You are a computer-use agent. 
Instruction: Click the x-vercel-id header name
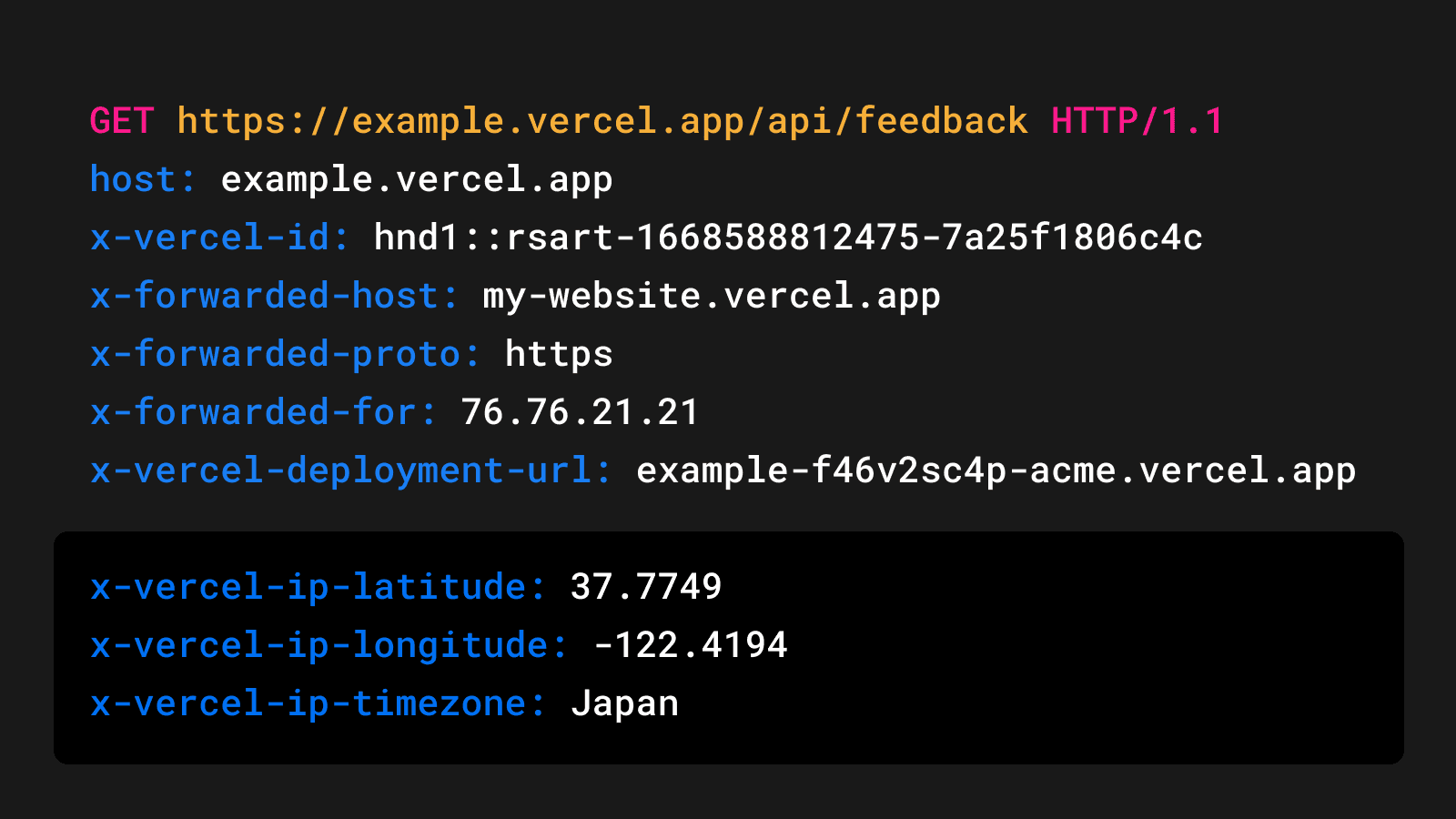coord(219,238)
